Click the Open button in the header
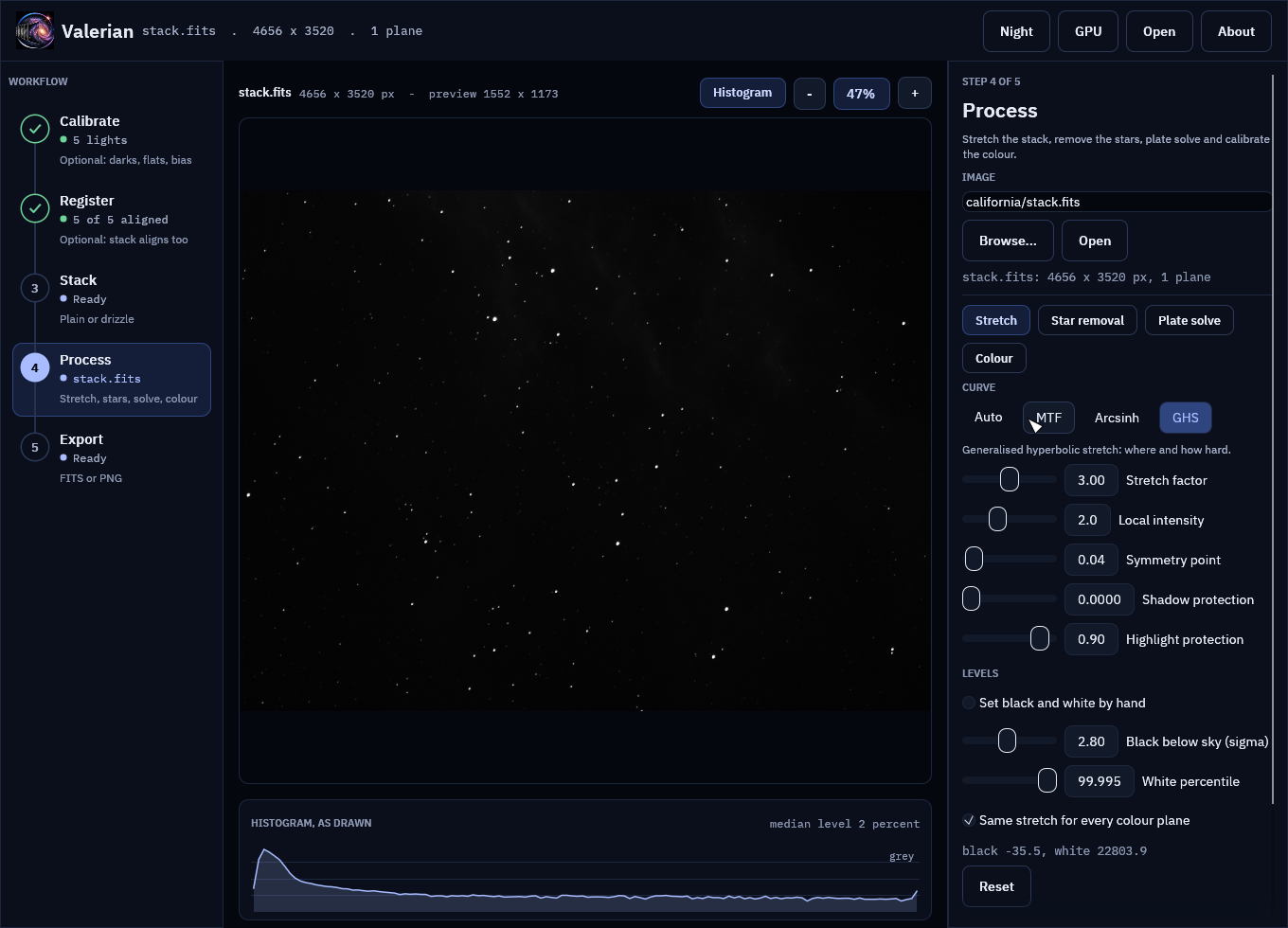The image size is (1288, 928). (1159, 31)
